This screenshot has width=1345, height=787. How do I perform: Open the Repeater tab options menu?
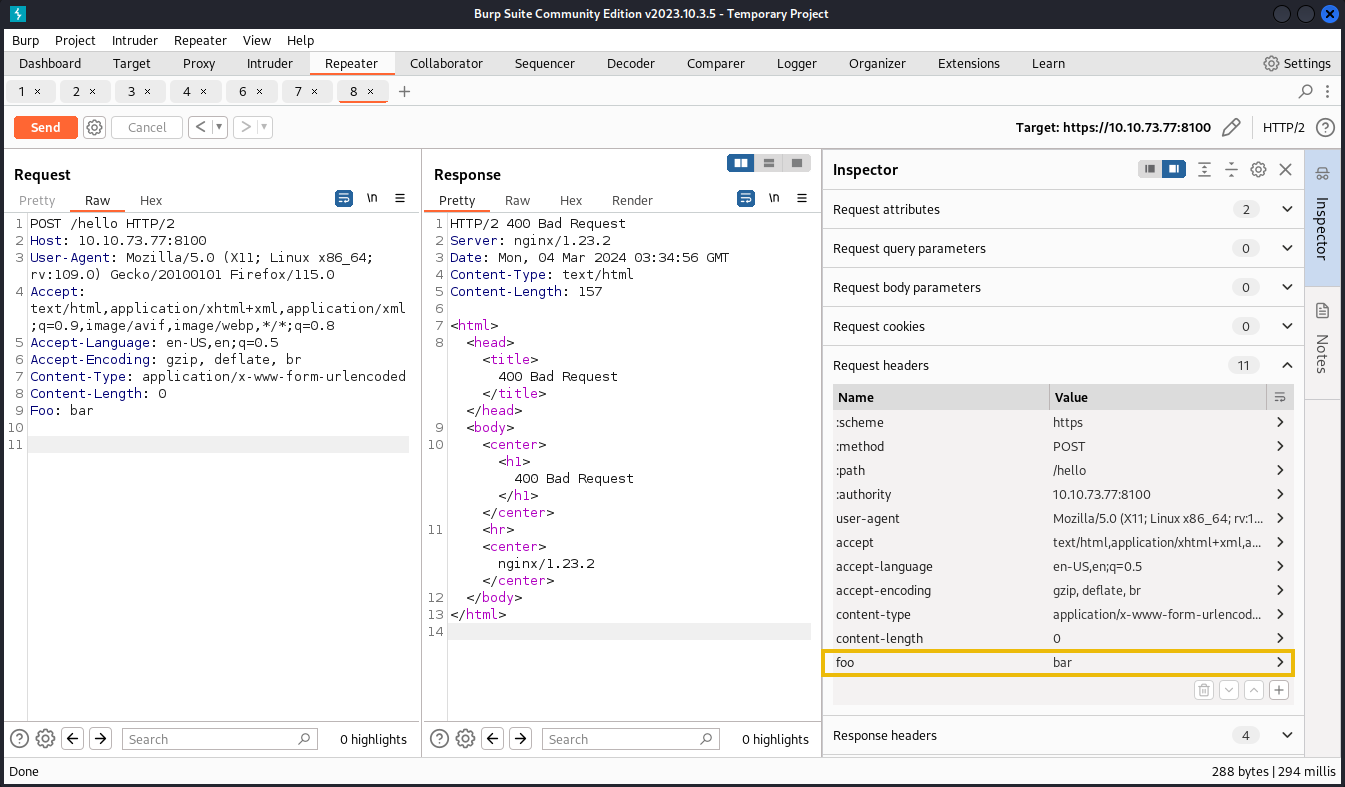pyautogui.click(x=1328, y=91)
